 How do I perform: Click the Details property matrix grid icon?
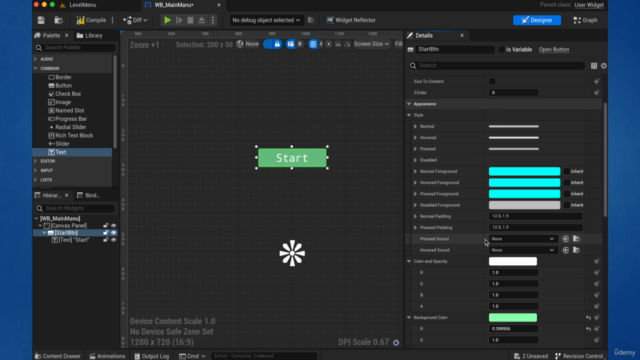pyautogui.click(x=594, y=66)
